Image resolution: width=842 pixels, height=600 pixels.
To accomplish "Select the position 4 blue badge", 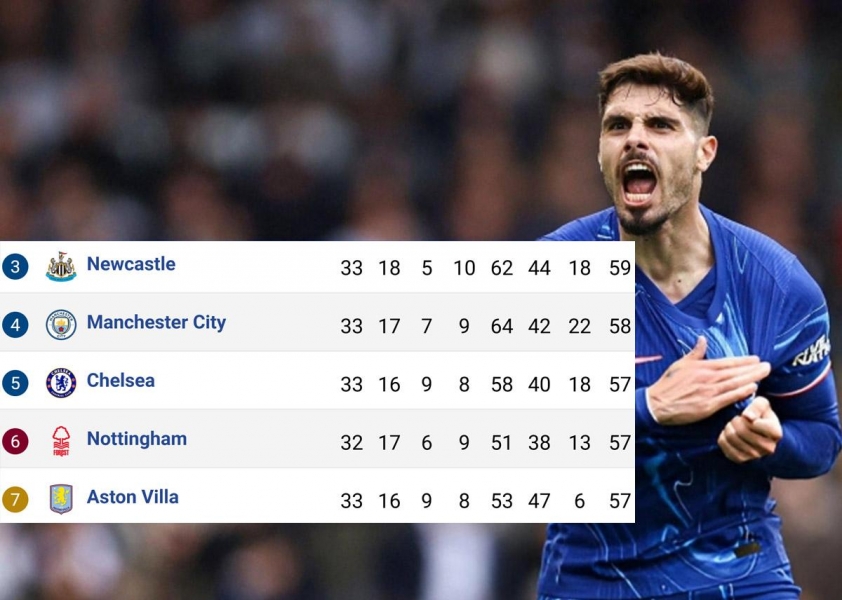I will (x=15, y=324).
